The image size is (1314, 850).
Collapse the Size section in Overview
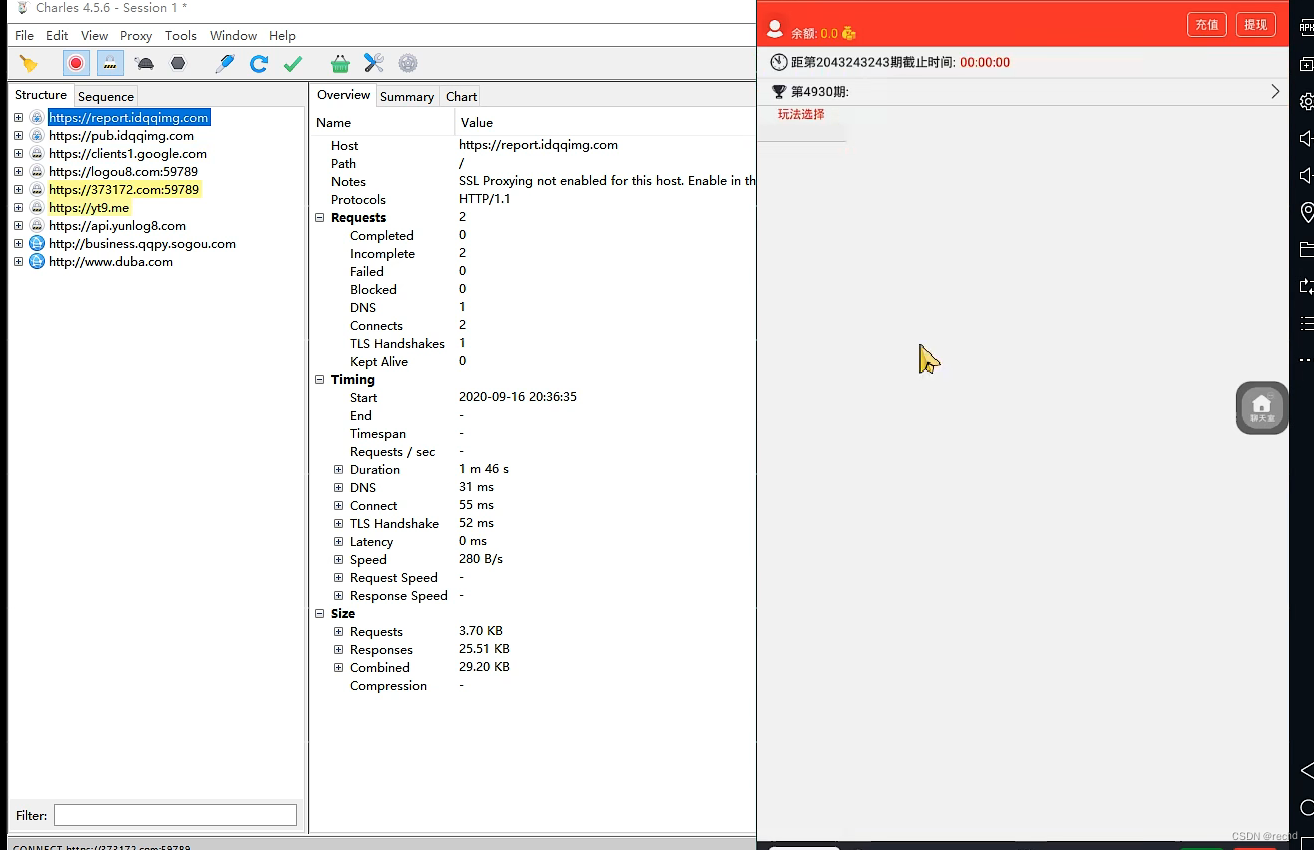point(320,614)
